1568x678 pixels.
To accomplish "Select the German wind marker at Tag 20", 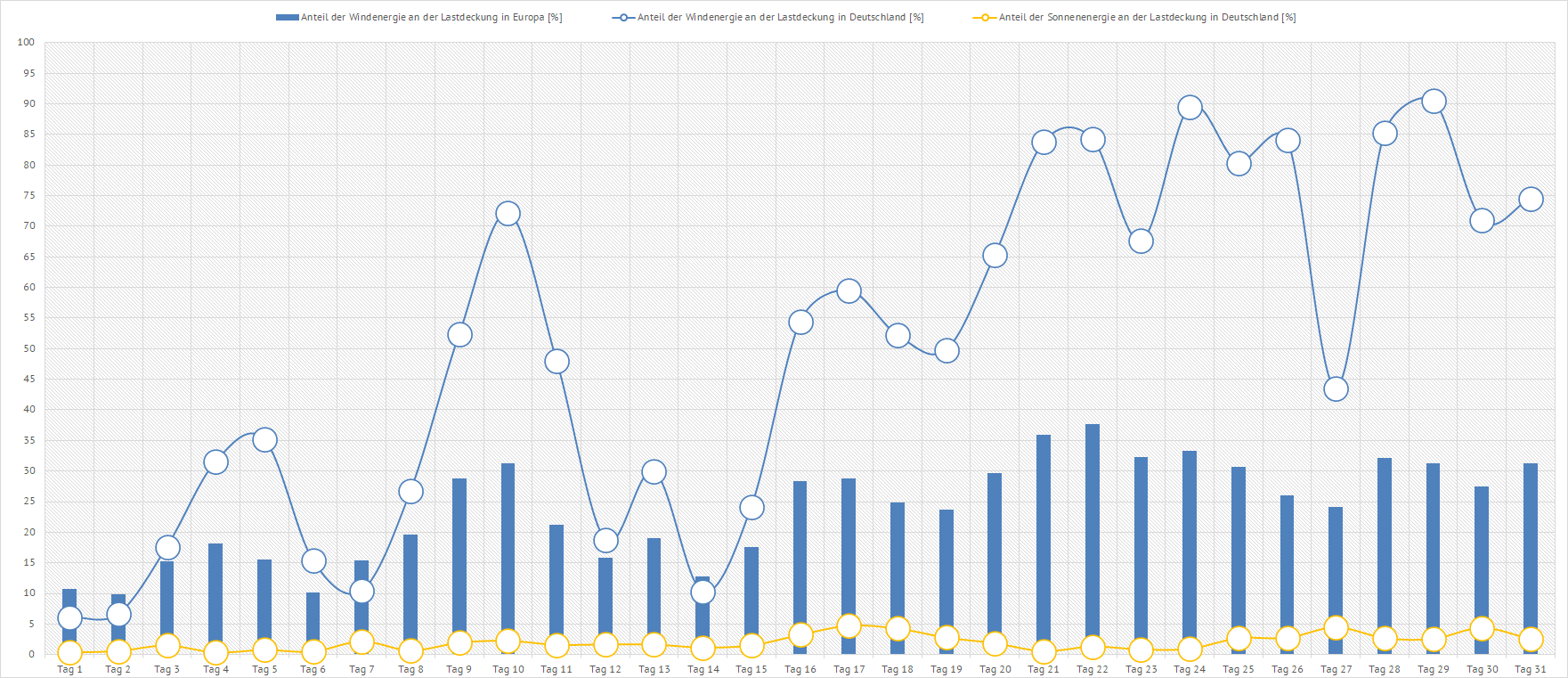I will tap(995, 256).
